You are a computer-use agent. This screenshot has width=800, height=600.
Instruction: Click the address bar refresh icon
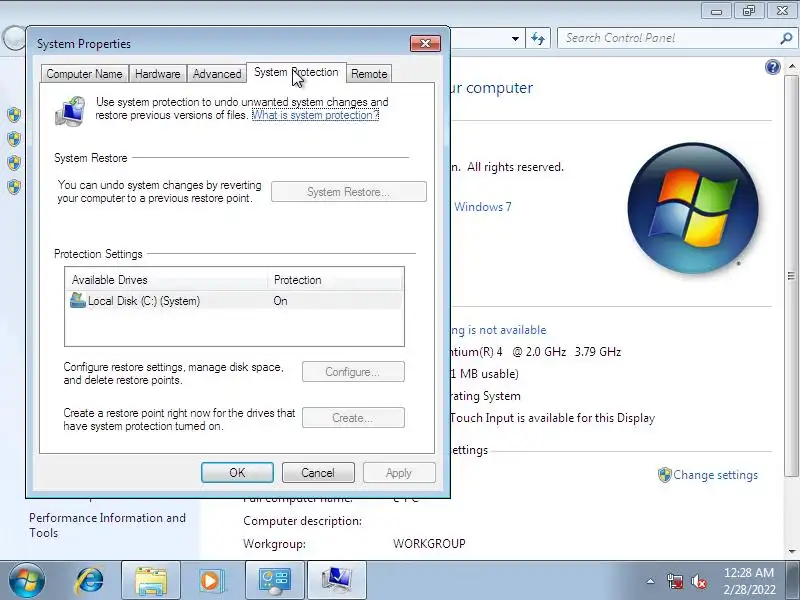[538, 38]
